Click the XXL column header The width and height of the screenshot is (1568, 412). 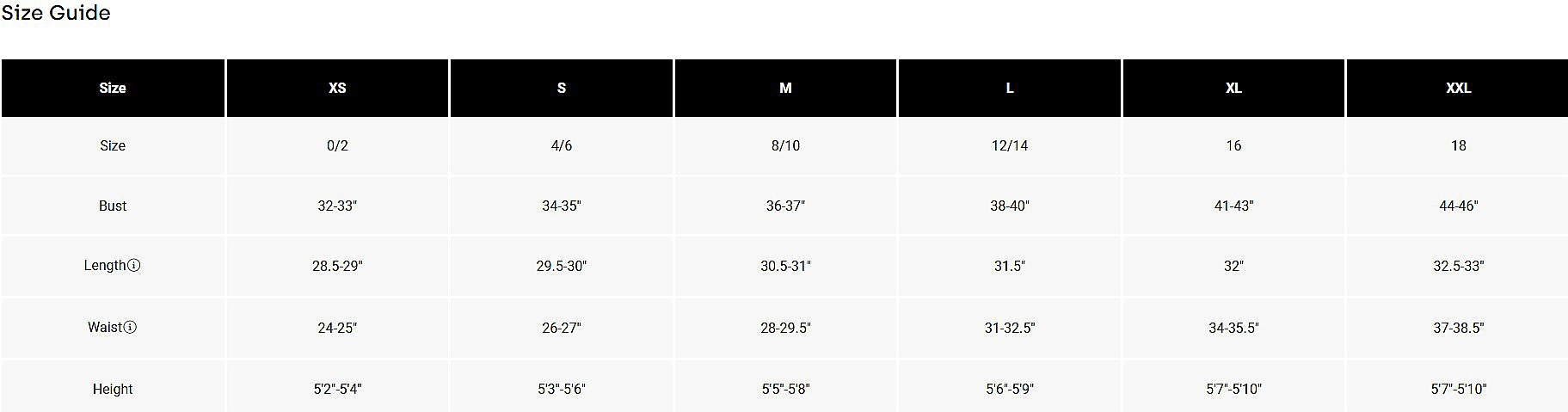tap(1458, 88)
